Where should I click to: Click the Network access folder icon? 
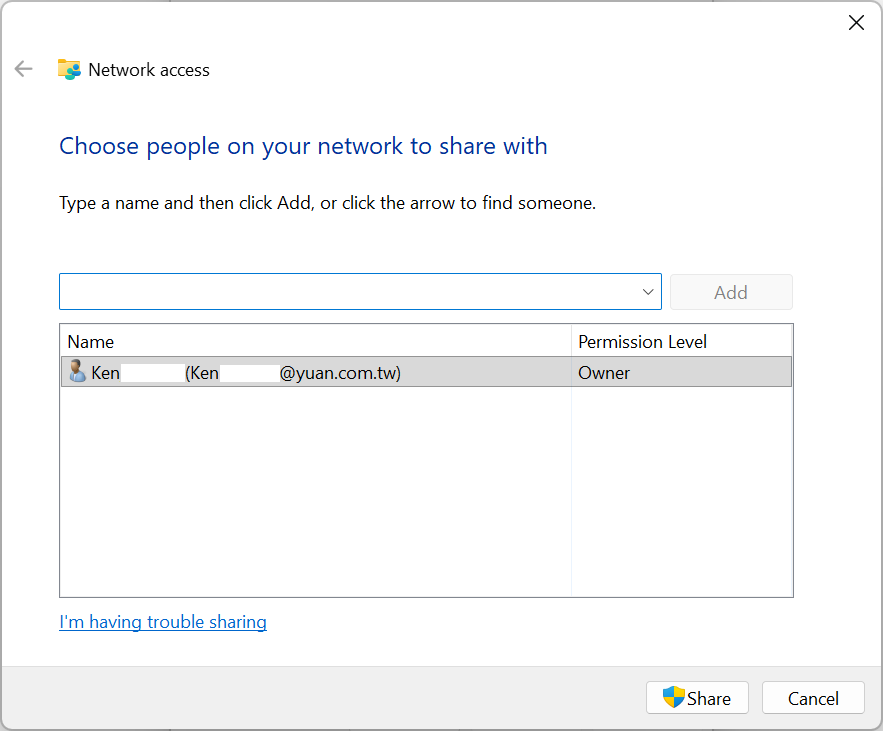click(69, 69)
